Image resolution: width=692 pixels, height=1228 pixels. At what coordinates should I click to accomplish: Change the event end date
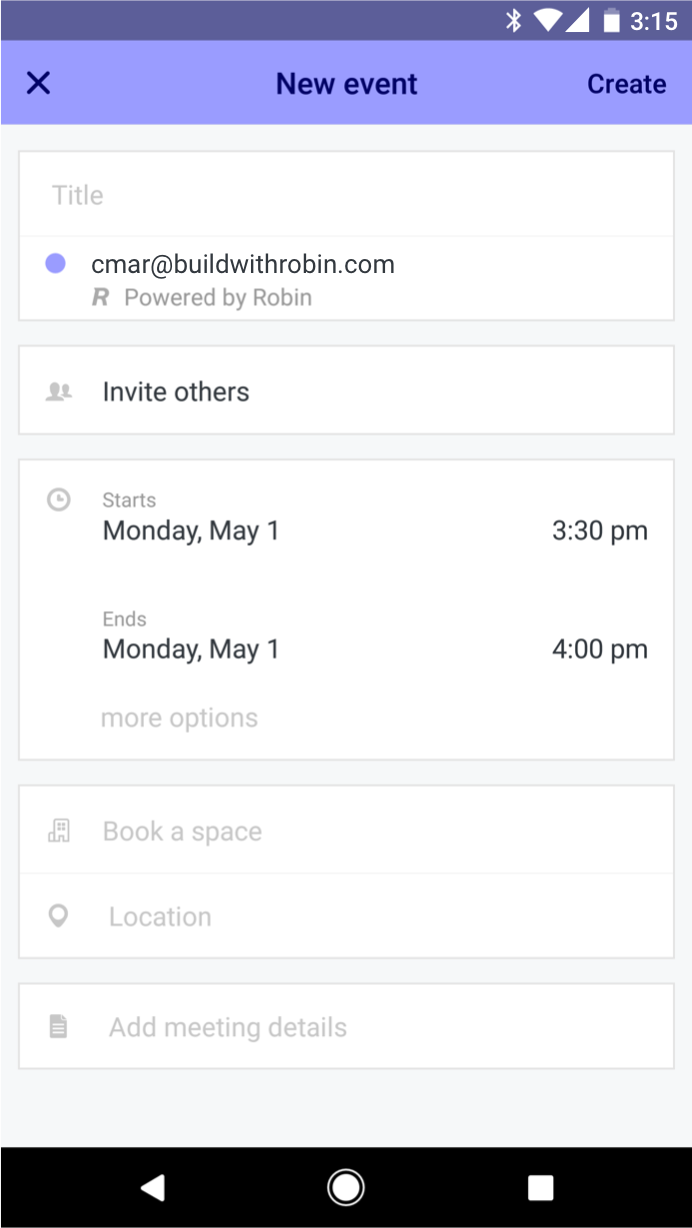tap(191, 650)
